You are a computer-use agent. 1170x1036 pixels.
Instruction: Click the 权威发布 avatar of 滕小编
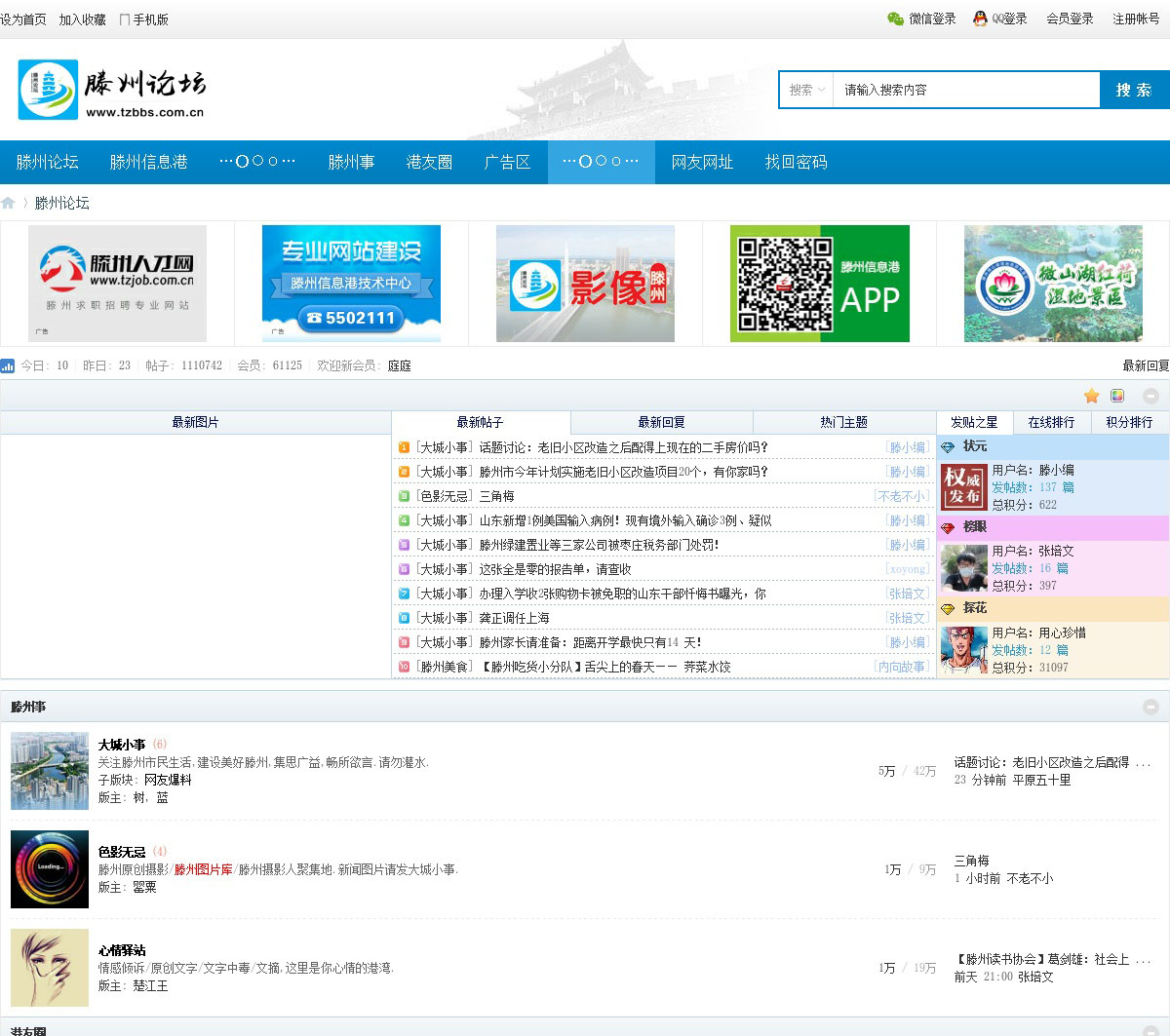pyautogui.click(x=964, y=487)
